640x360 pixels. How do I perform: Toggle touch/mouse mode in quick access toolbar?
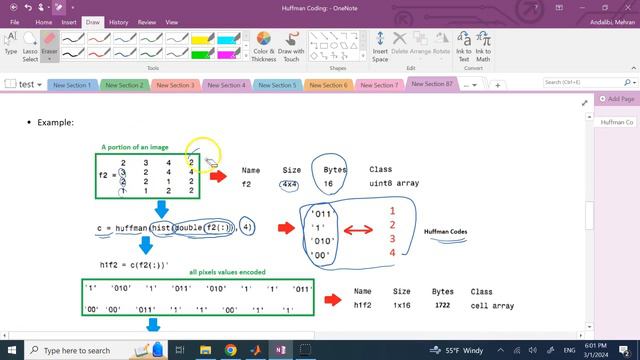(41, 7)
